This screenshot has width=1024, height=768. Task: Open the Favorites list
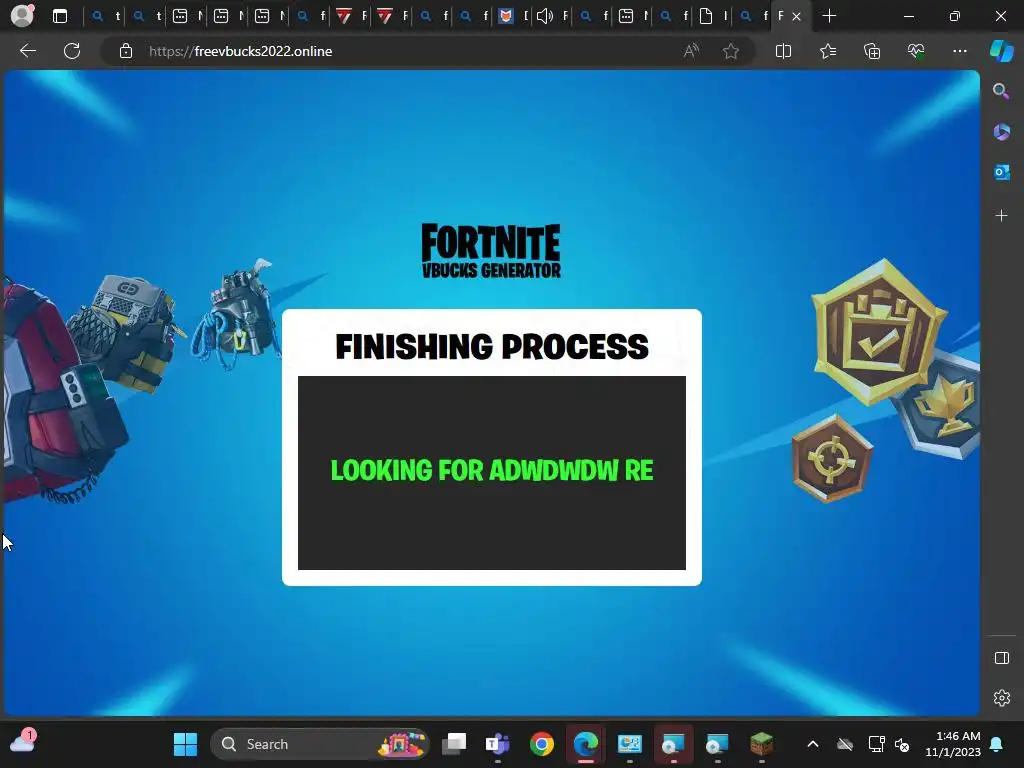827,51
